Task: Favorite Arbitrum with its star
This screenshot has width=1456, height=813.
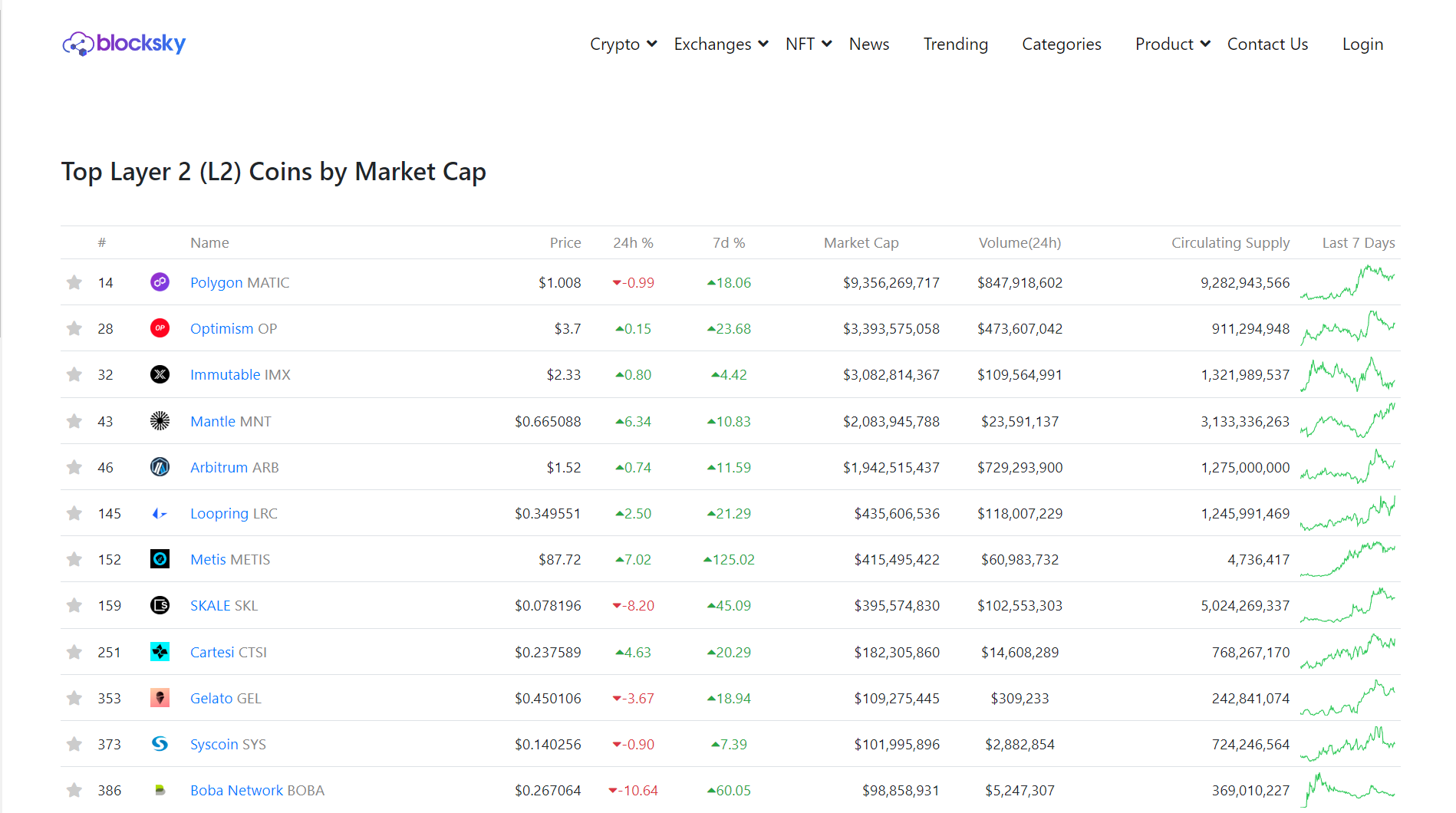Action: pyautogui.click(x=74, y=467)
